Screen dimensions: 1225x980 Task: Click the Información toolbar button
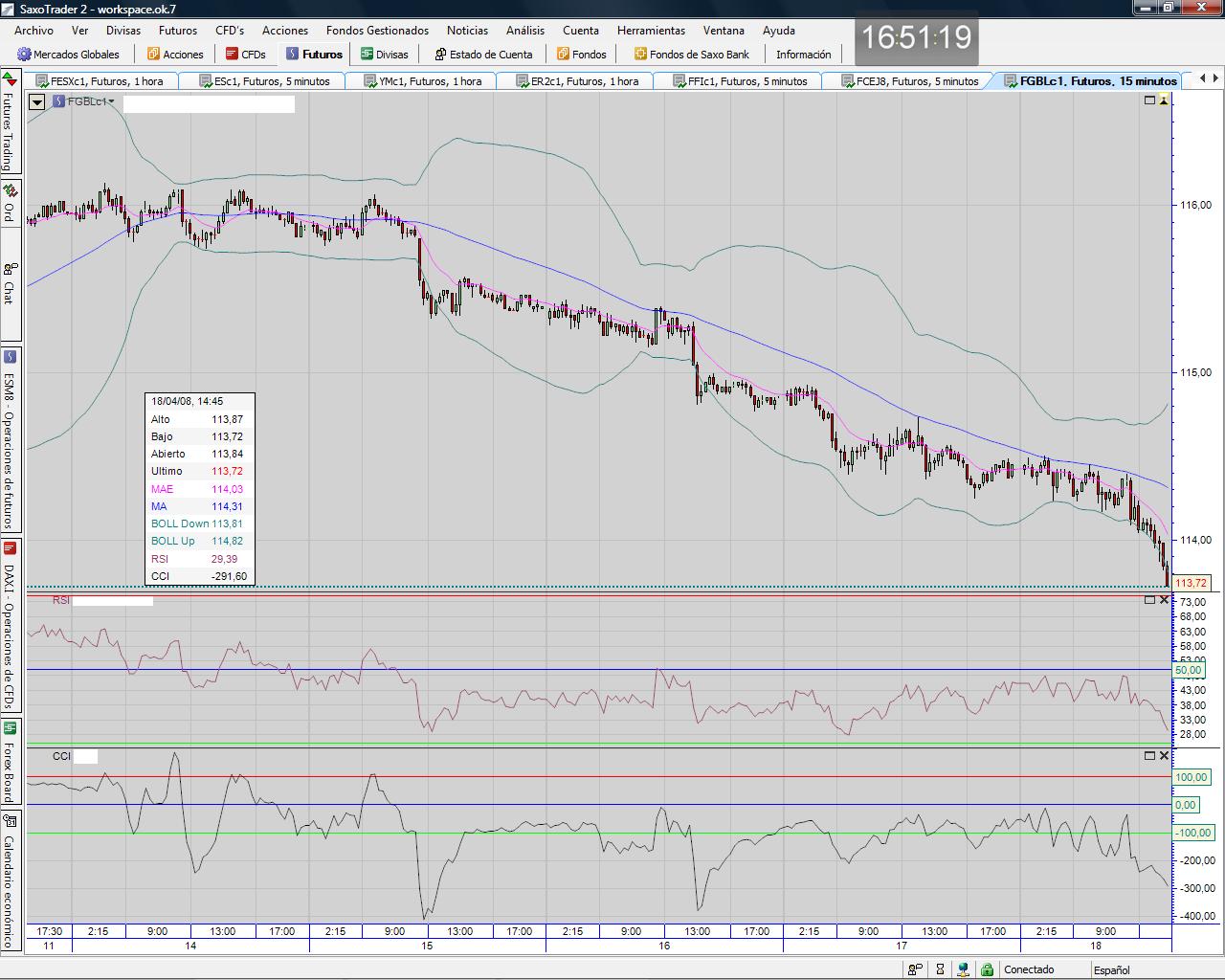[803, 55]
